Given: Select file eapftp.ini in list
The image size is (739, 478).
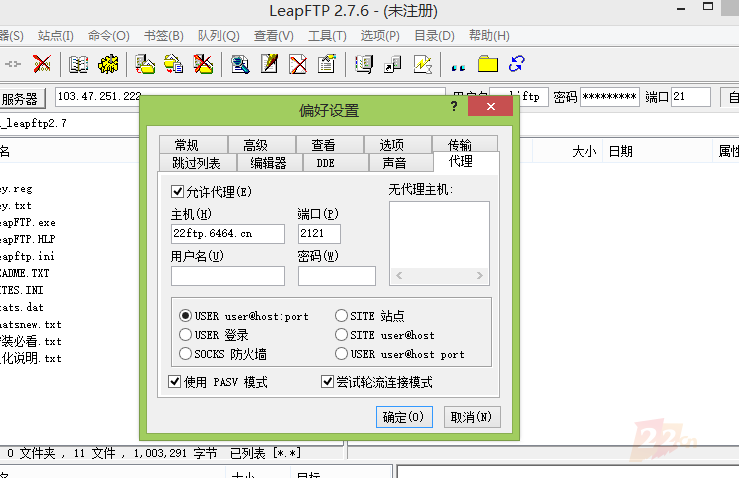Looking at the screenshot, I should 27,256.
